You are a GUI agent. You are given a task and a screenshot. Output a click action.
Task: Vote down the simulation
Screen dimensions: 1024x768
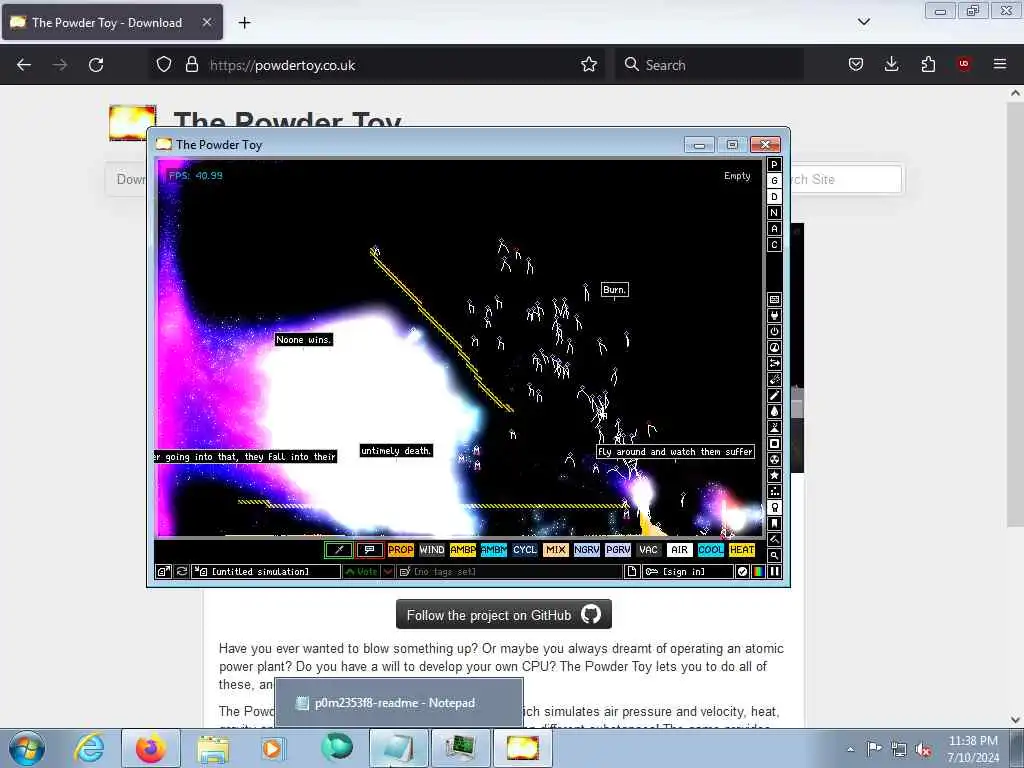[388, 571]
